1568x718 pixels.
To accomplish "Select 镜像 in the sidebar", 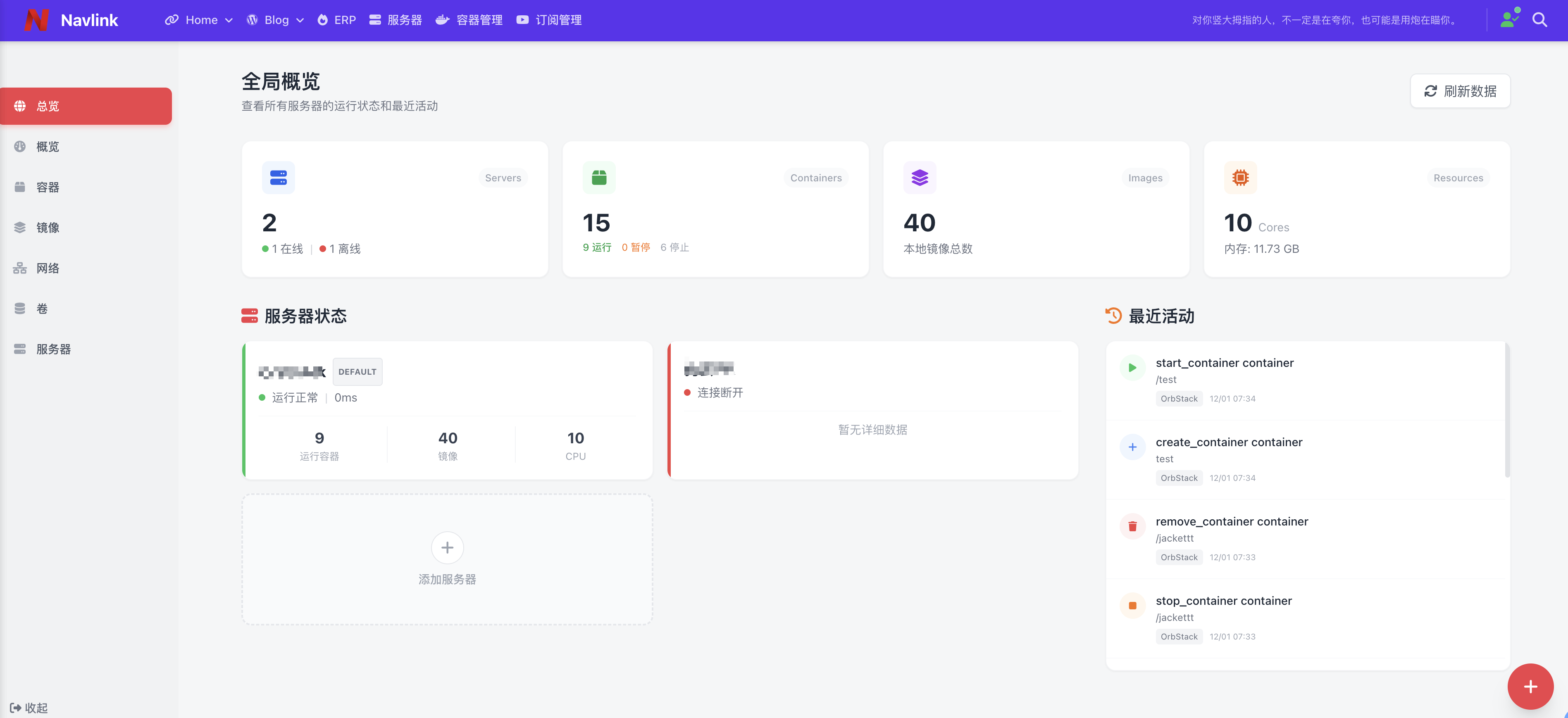I will coord(48,228).
